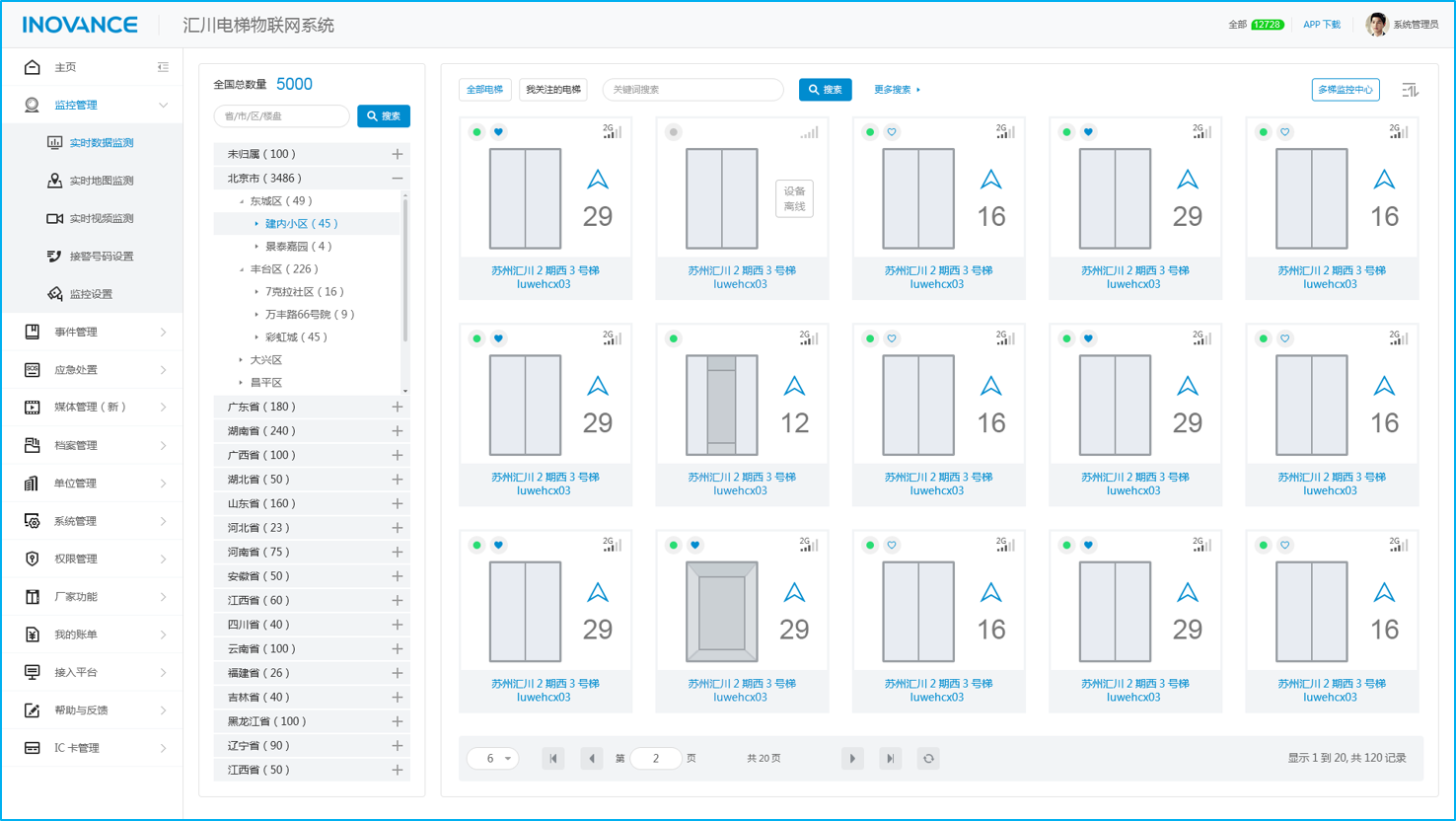
Task: Click the APP 下载 link
Action: (1321, 25)
